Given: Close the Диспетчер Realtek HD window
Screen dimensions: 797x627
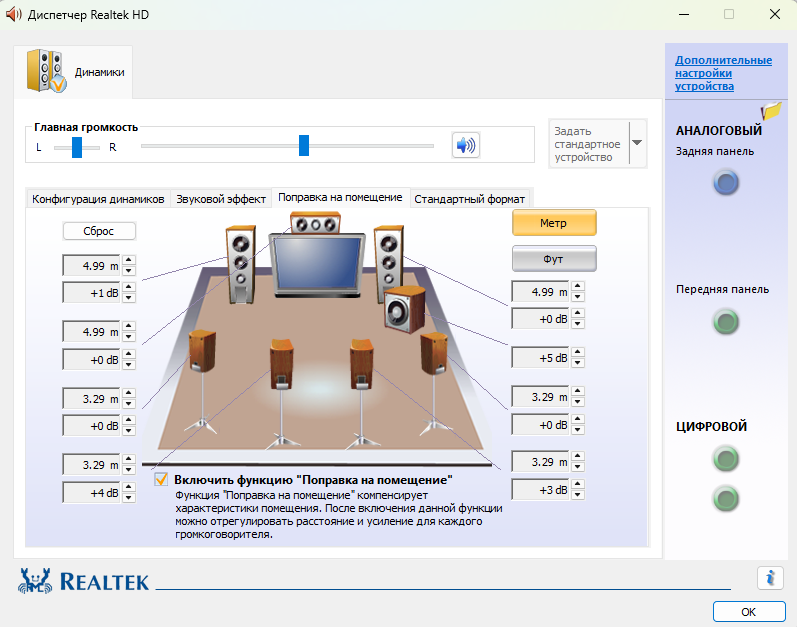Looking at the screenshot, I should pyautogui.click(x=775, y=14).
